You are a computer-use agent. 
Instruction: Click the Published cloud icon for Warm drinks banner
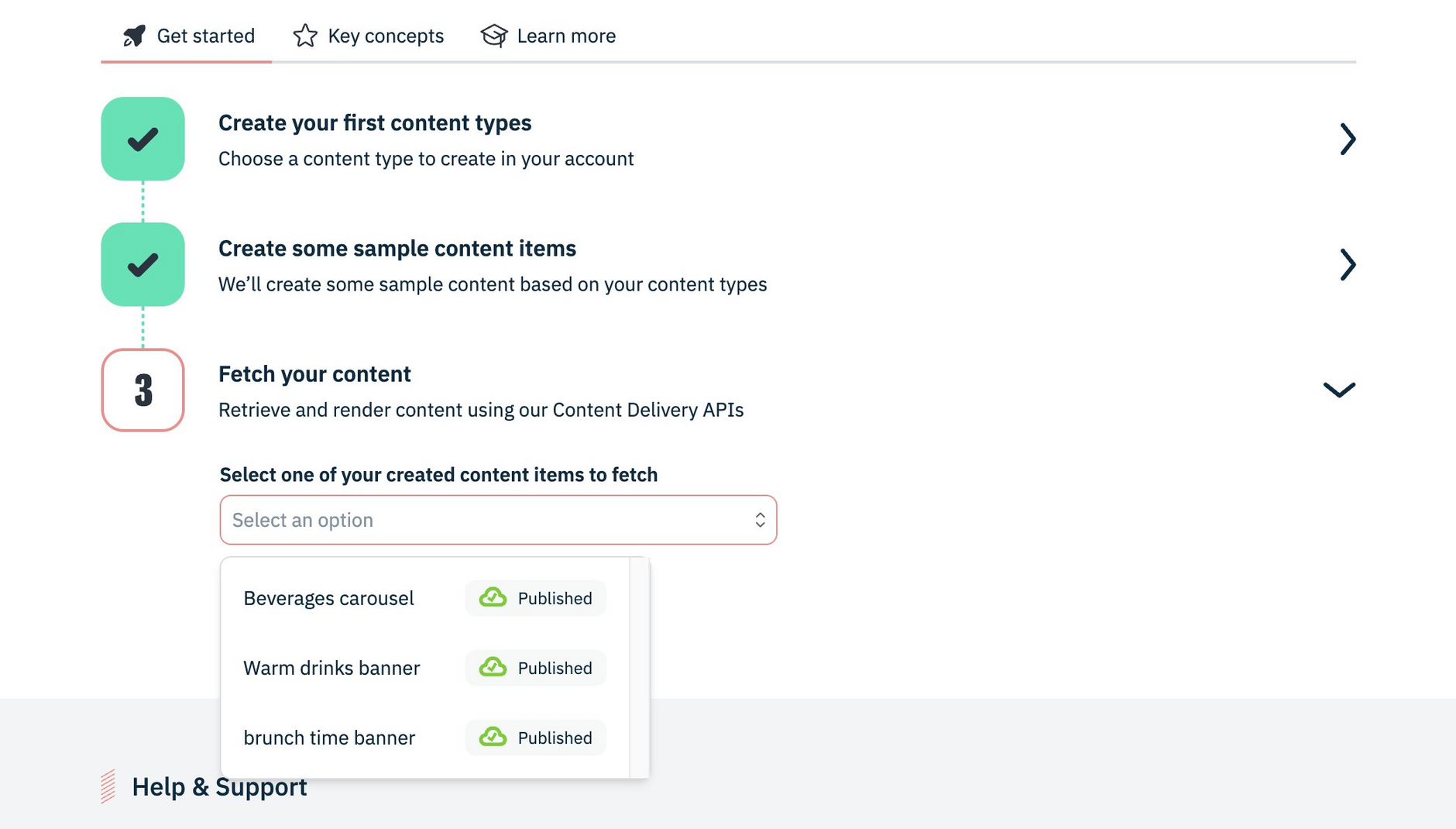click(x=493, y=667)
